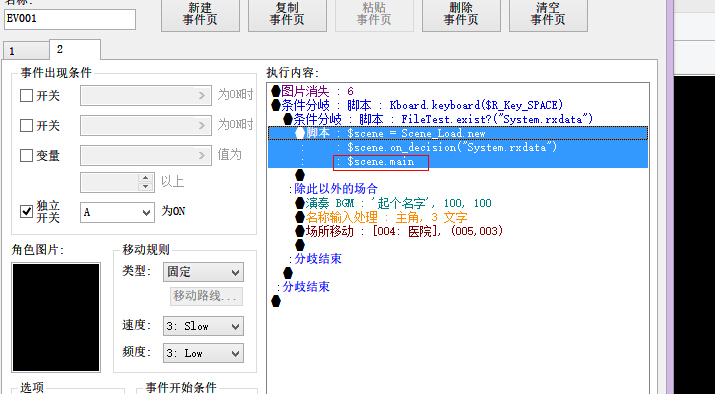Open the 移动路线... button
715x394 pixels.
click(x=206, y=296)
